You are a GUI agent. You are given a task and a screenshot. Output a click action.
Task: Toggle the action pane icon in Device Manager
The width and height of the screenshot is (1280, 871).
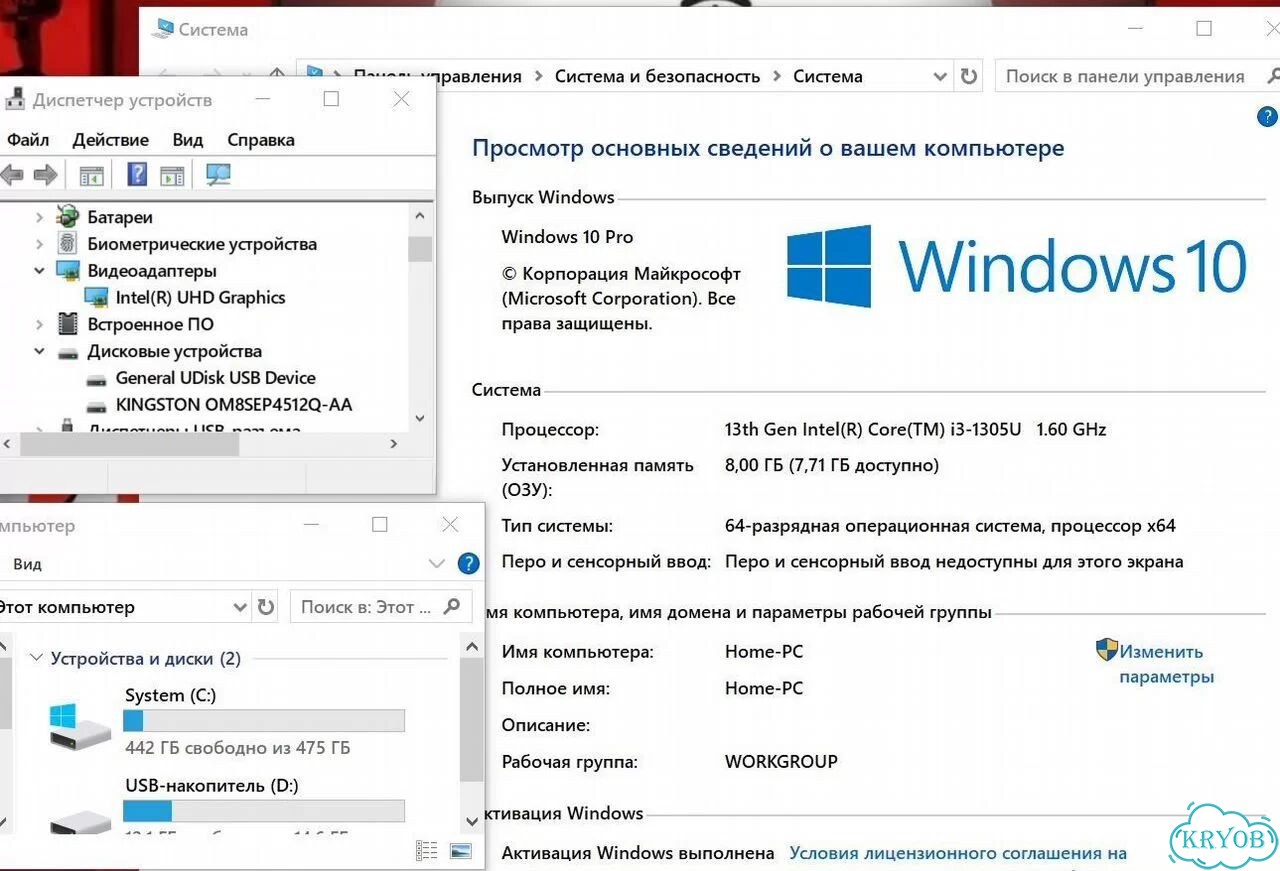[172, 175]
